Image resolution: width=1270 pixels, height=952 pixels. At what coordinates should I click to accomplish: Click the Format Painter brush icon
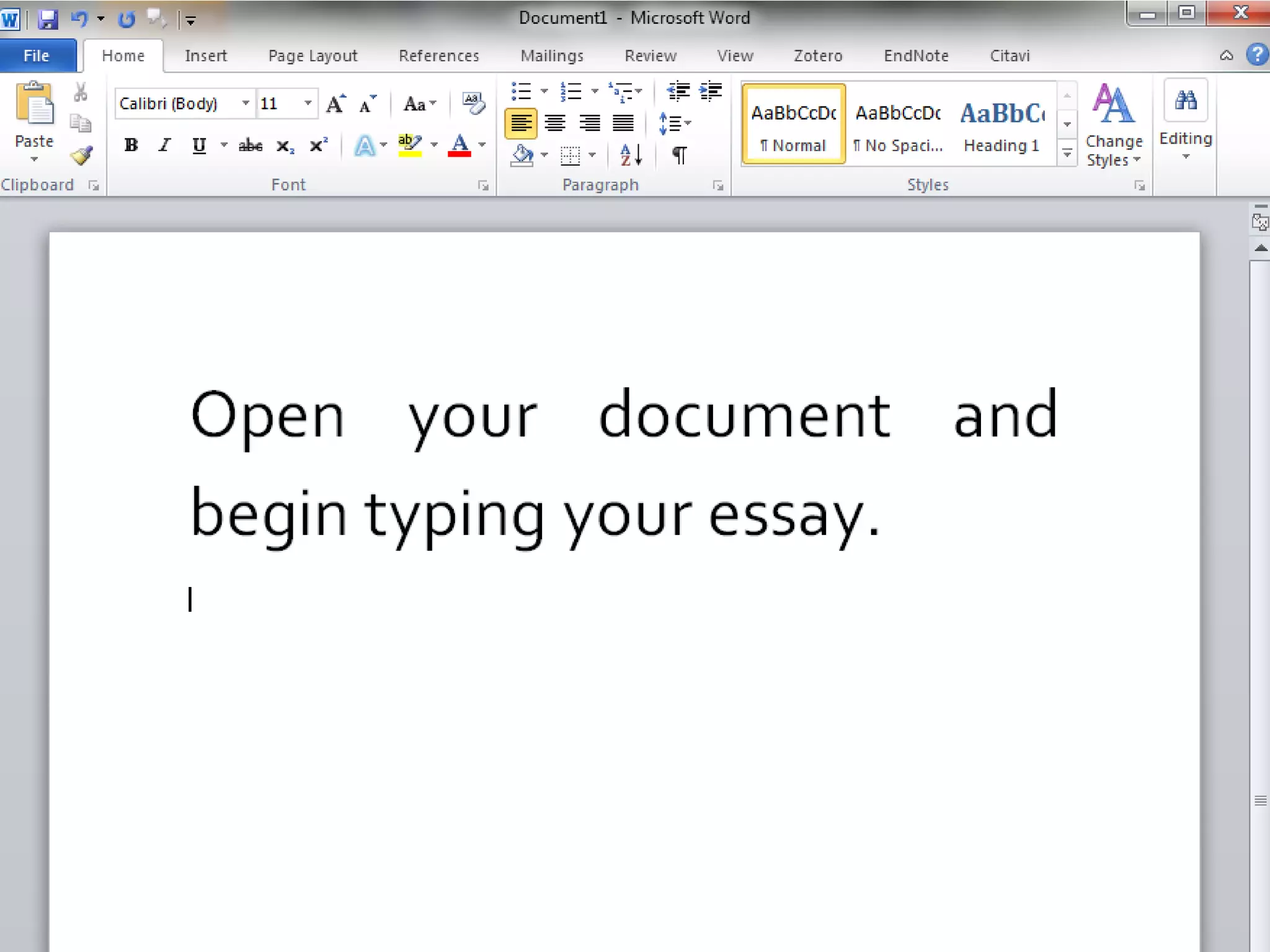pos(81,155)
